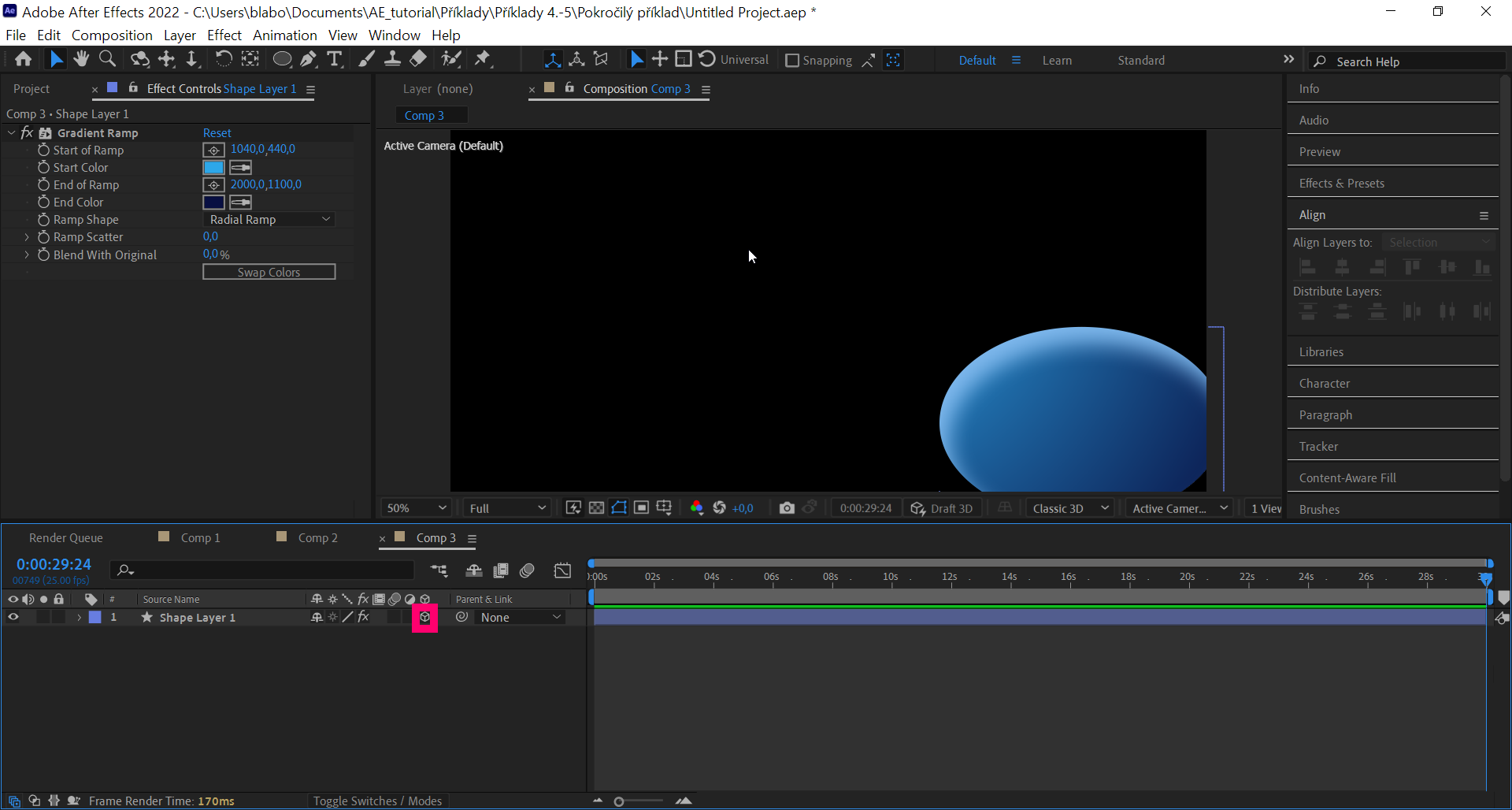
Task: Enable the Snapping checkbox
Action: (x=791, y=60)
